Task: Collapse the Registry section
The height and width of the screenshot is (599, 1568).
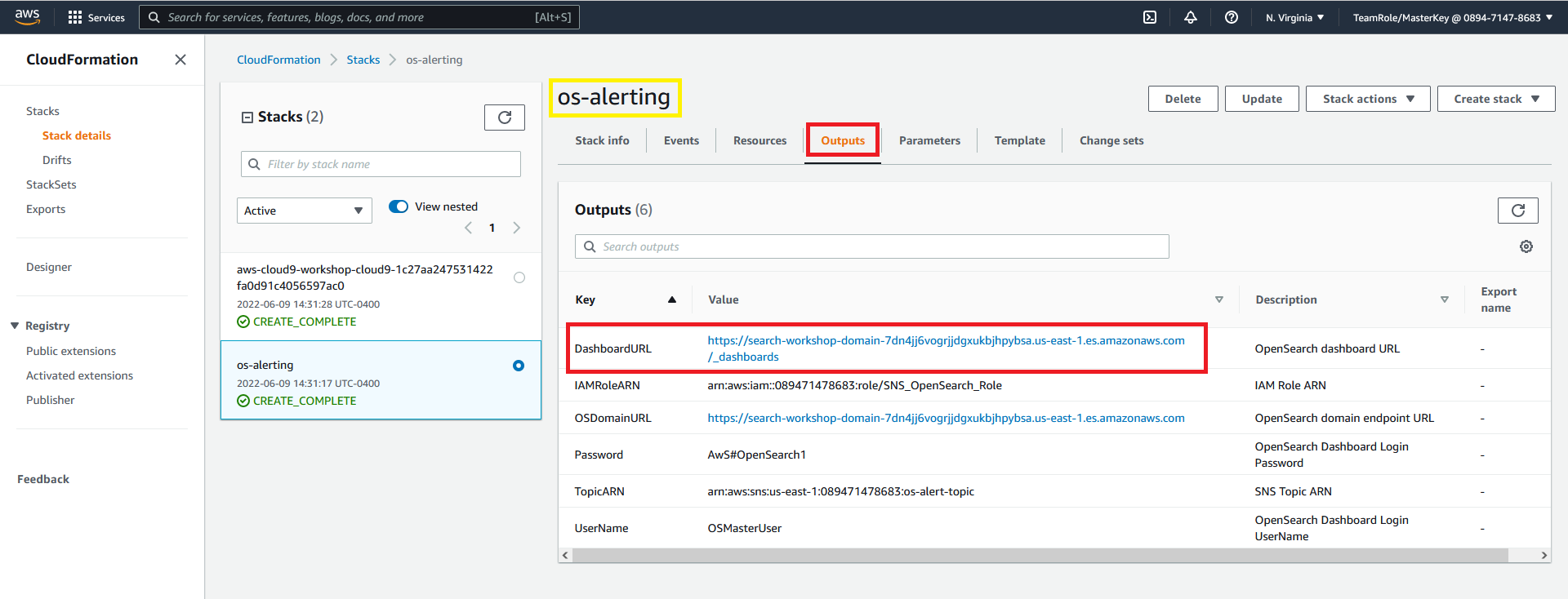Action: (15, 326)
